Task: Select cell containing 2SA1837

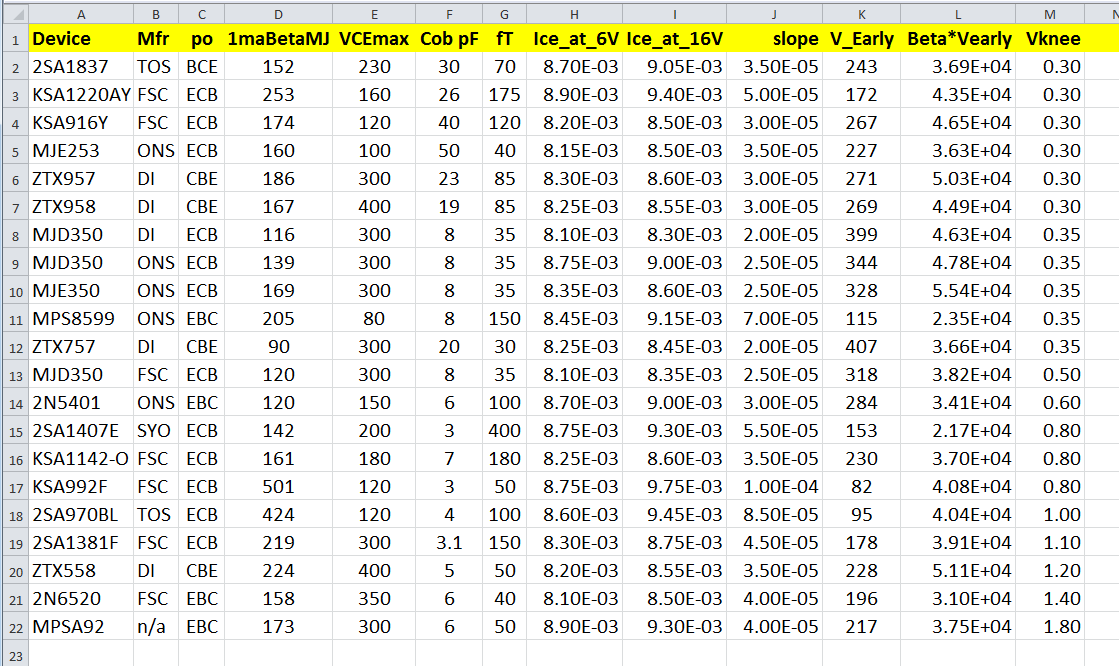Action: point(81,67)
